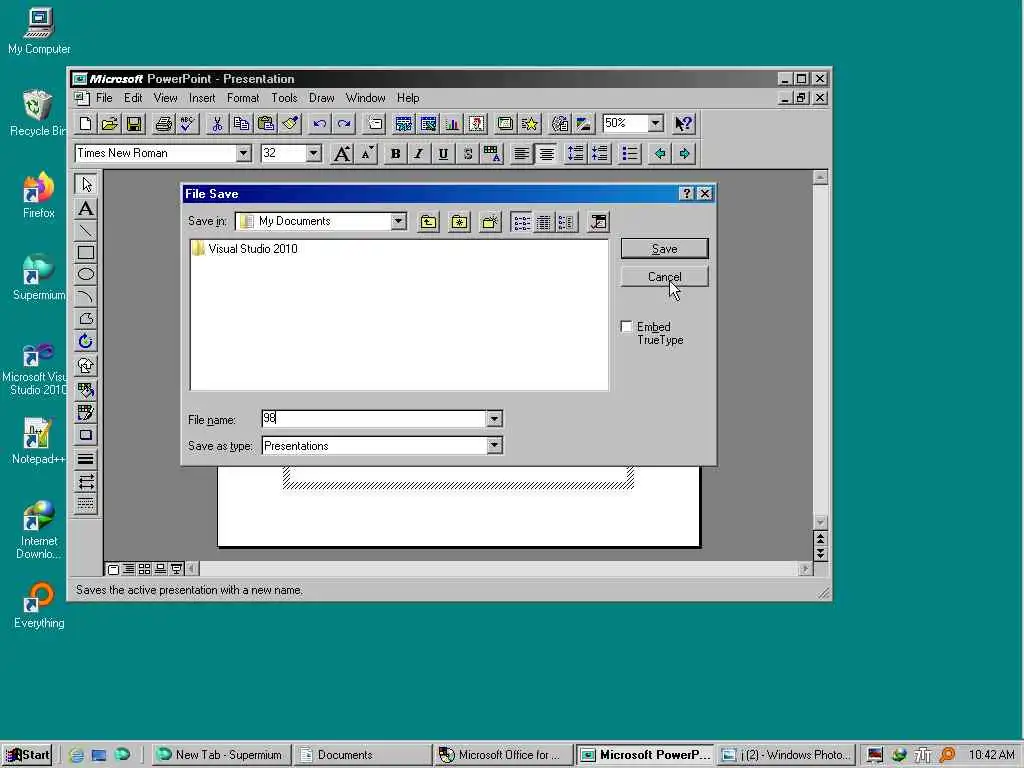
Task: Click the Open file toolbar icon
Action: pos(110,123)
